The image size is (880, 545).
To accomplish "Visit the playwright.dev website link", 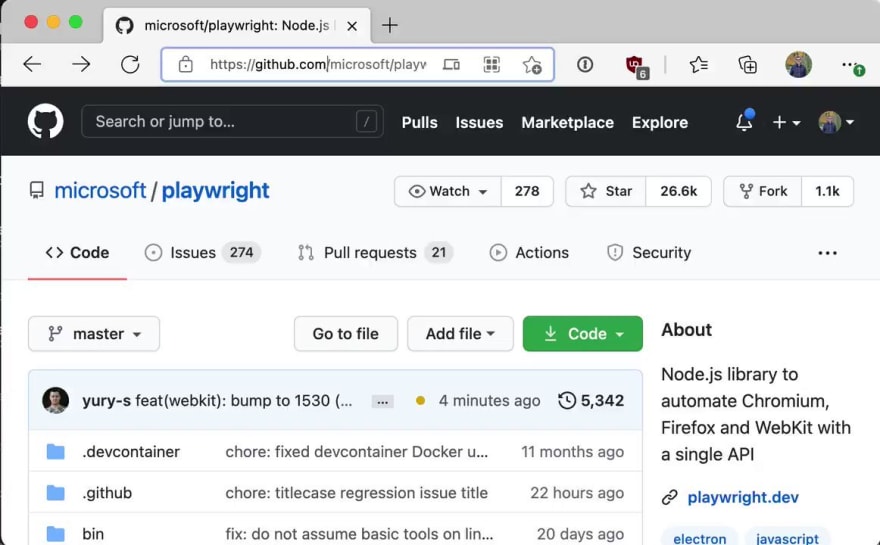I will 743,497.
